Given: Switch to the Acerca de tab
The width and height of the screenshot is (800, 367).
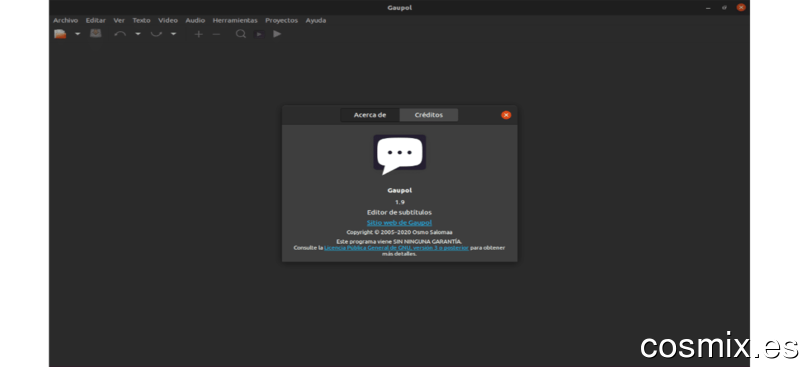Looking at the screenshot, I should pos(370,115).
